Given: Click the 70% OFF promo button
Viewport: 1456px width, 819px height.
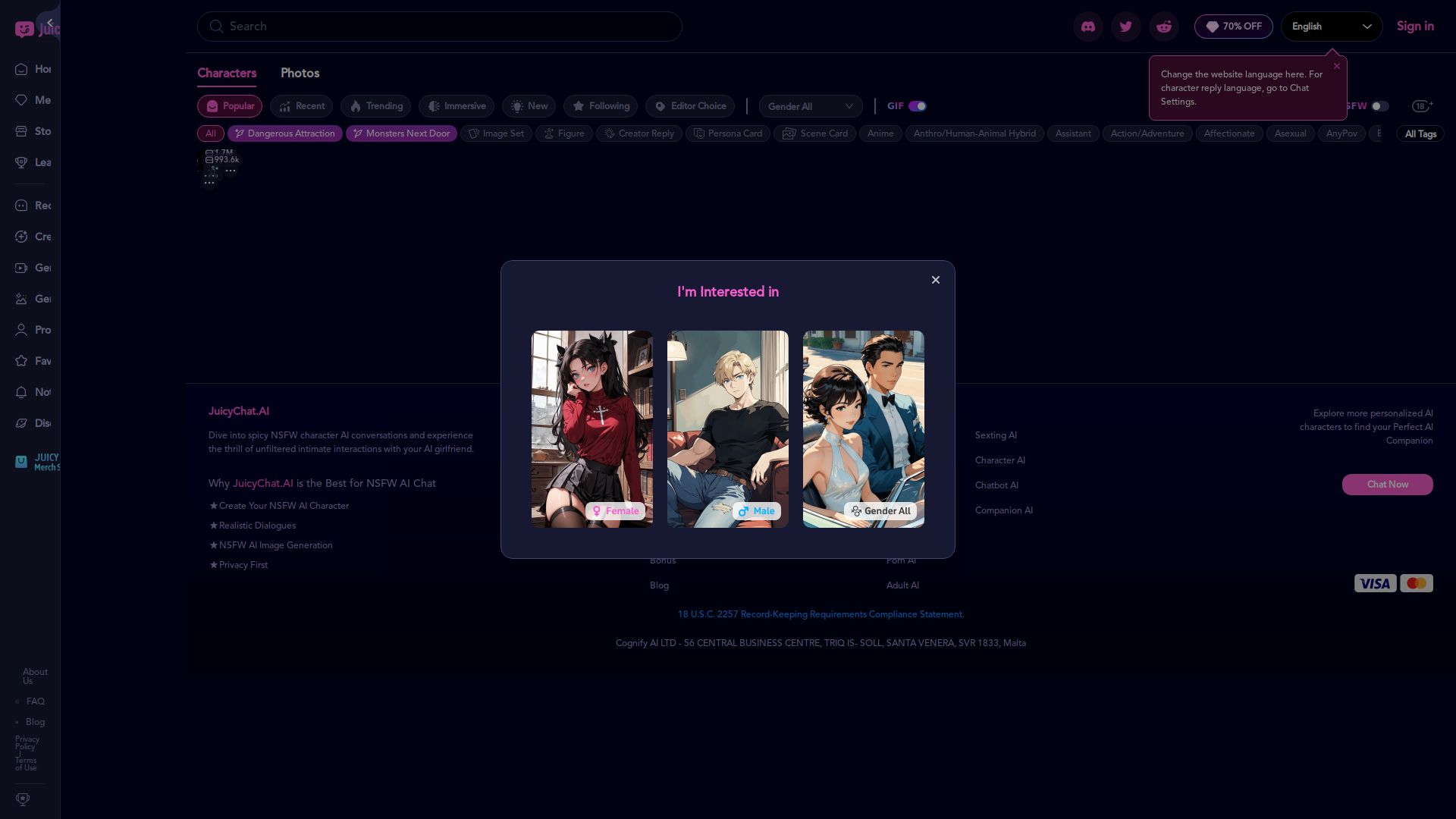Looking at the screenshot, I should [x=1233, y=27].
